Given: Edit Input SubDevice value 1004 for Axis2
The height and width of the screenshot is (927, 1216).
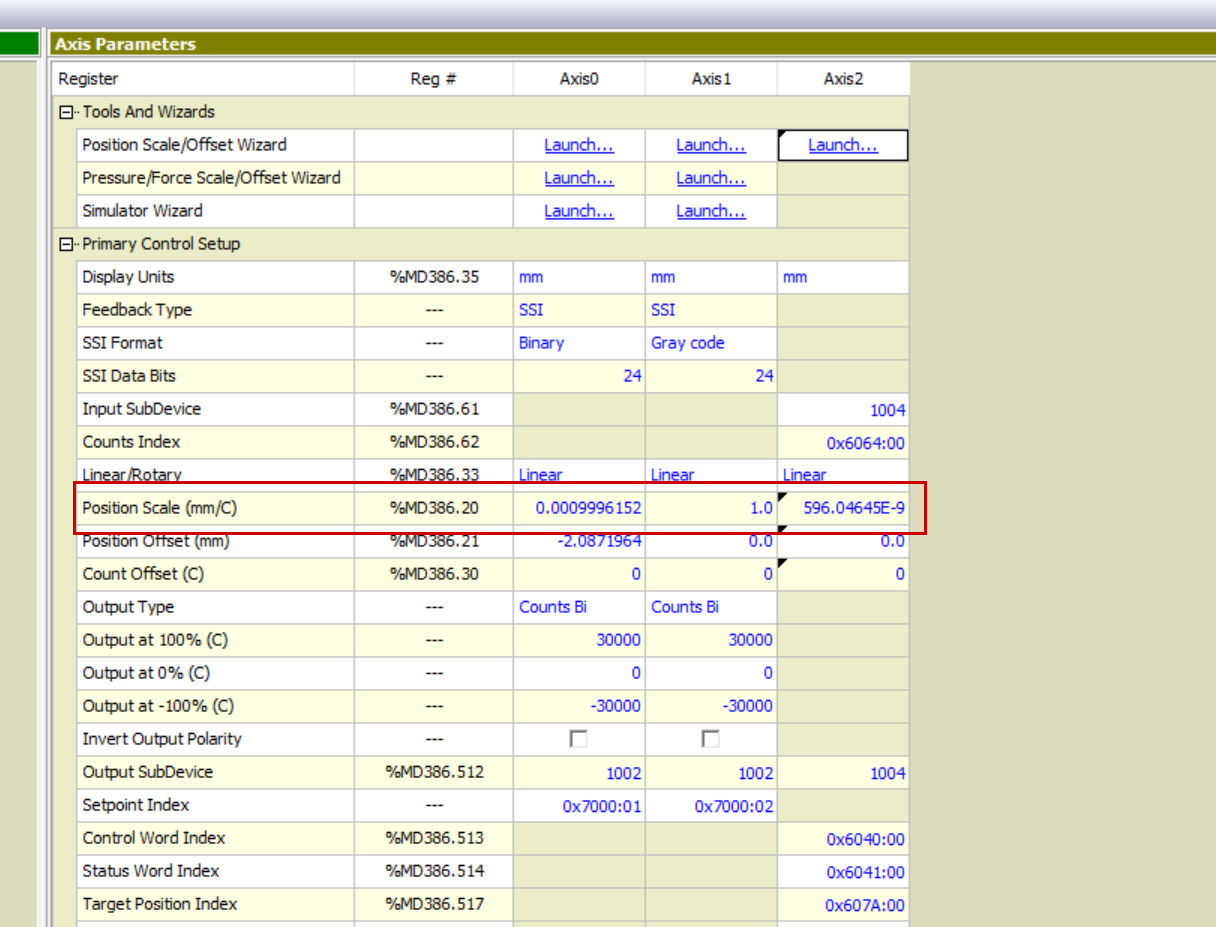Looking at the screenshot, I should (843, 409).
